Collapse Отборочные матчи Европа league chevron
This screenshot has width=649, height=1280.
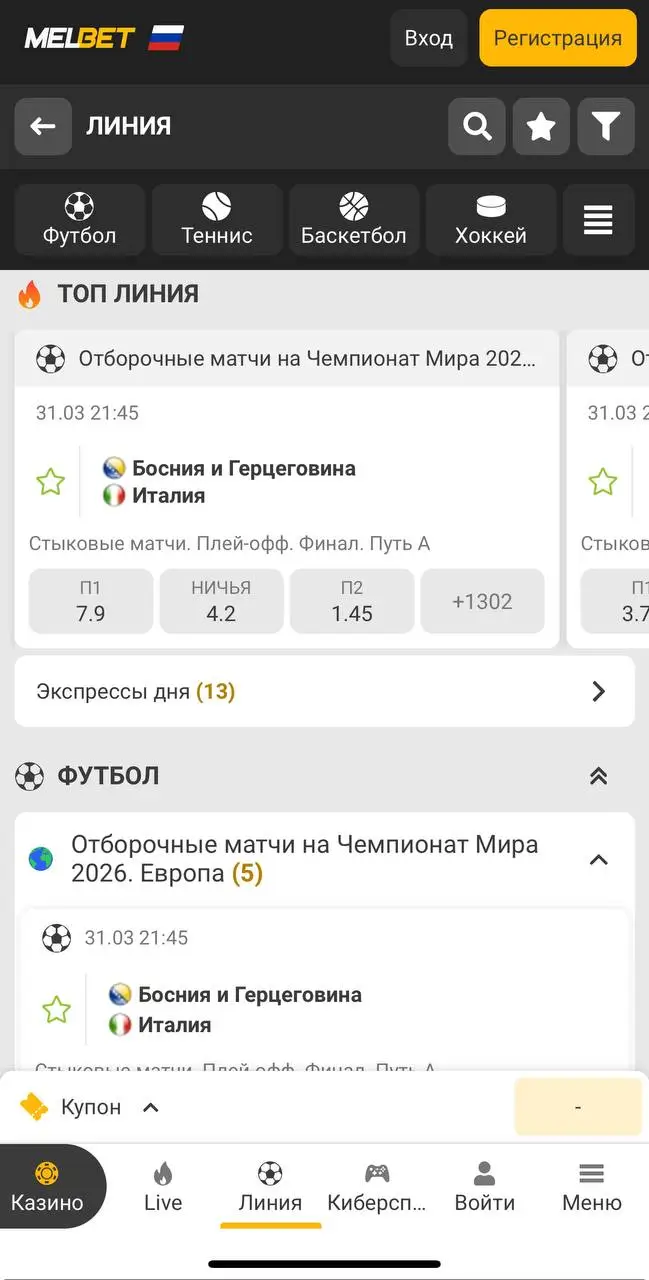598,860
